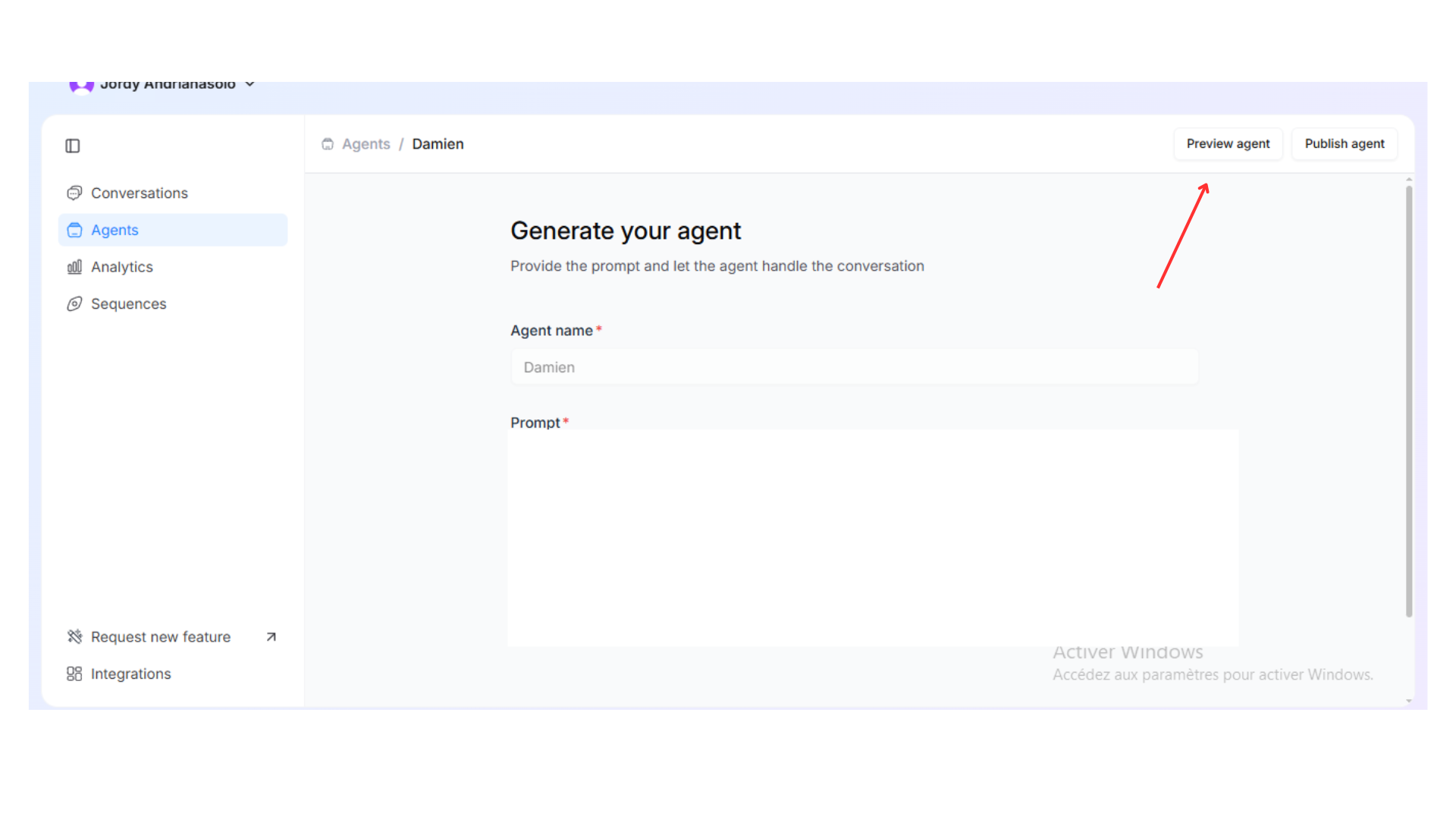This screenshot has width=1456, height=819.
Task: Go to Sequences section
Action: click(x=129, y=304)
